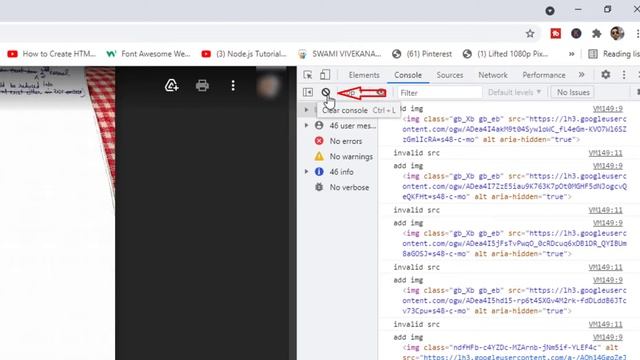
Task: Click the first 'invalid src' log message
Action: click(416, 153)
